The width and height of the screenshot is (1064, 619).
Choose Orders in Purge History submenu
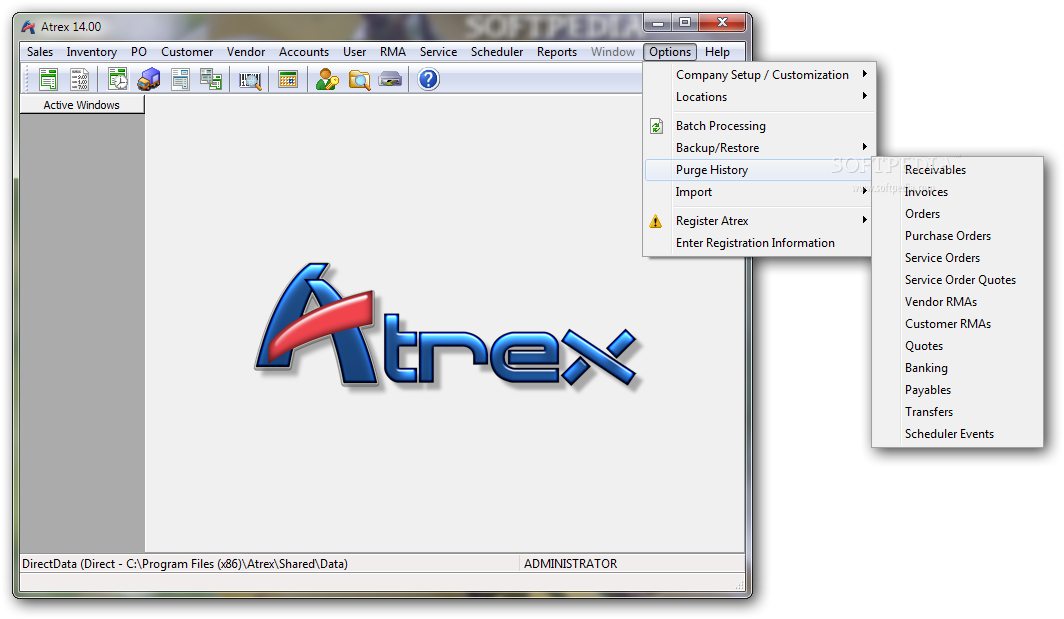click(x=957, y=214)
